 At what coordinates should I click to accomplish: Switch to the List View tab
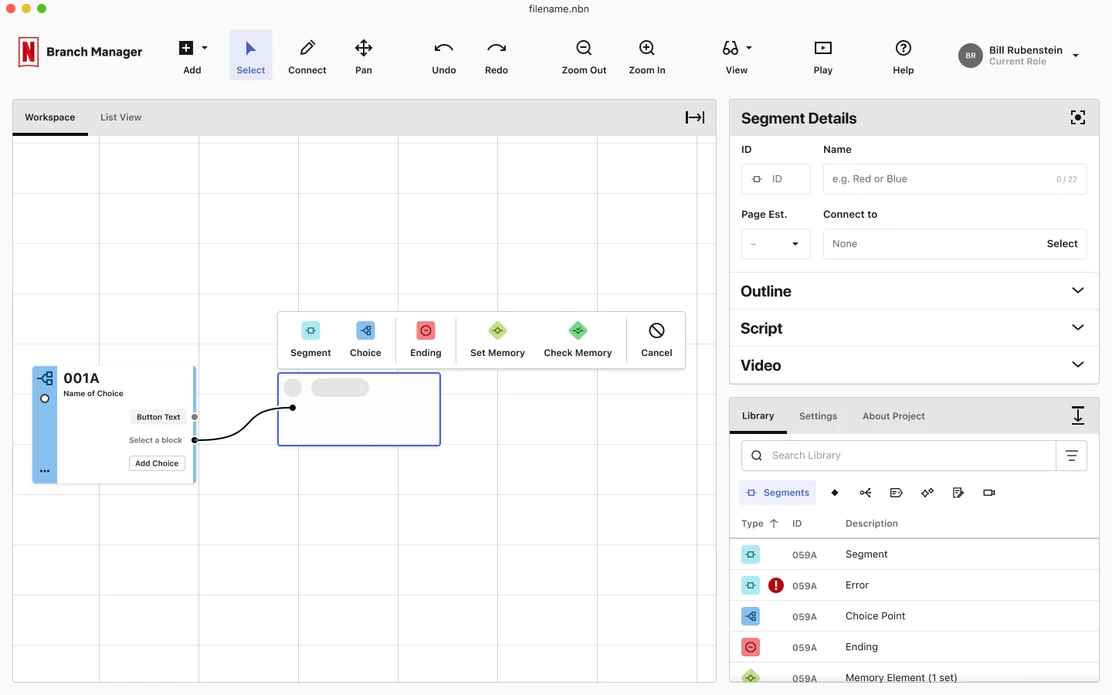[121, 117]
